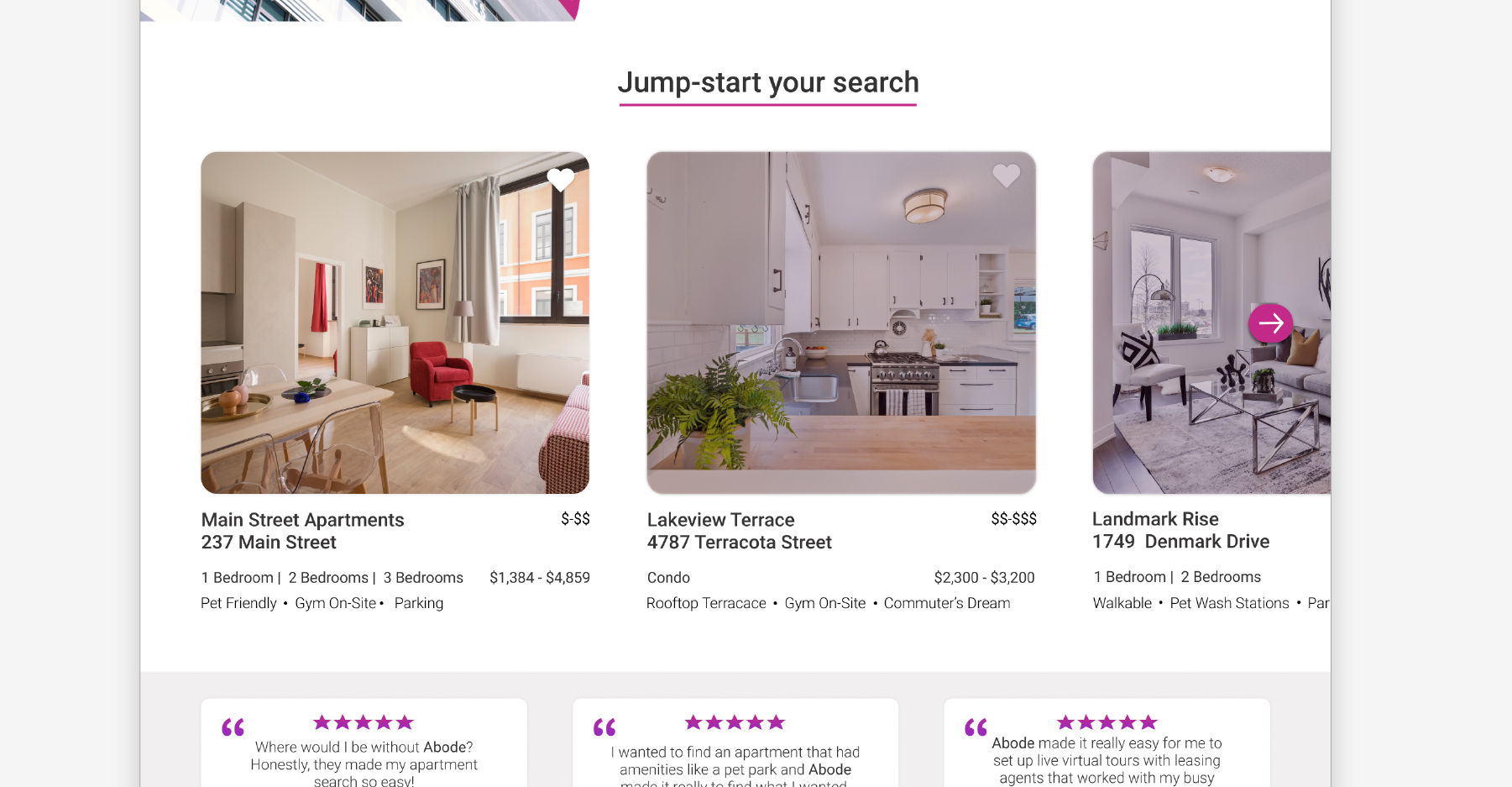The width and height of the screenshot is (1512, 787).
Task: Click five-star rating on first testimonial
Action: 364,722
